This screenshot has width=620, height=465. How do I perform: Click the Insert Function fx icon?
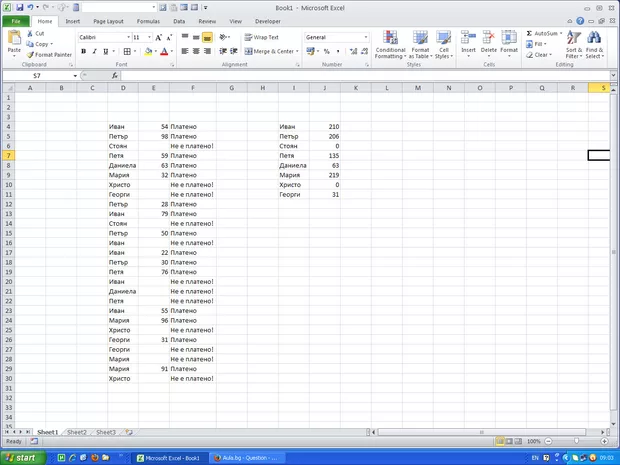(x=115, y=76)
